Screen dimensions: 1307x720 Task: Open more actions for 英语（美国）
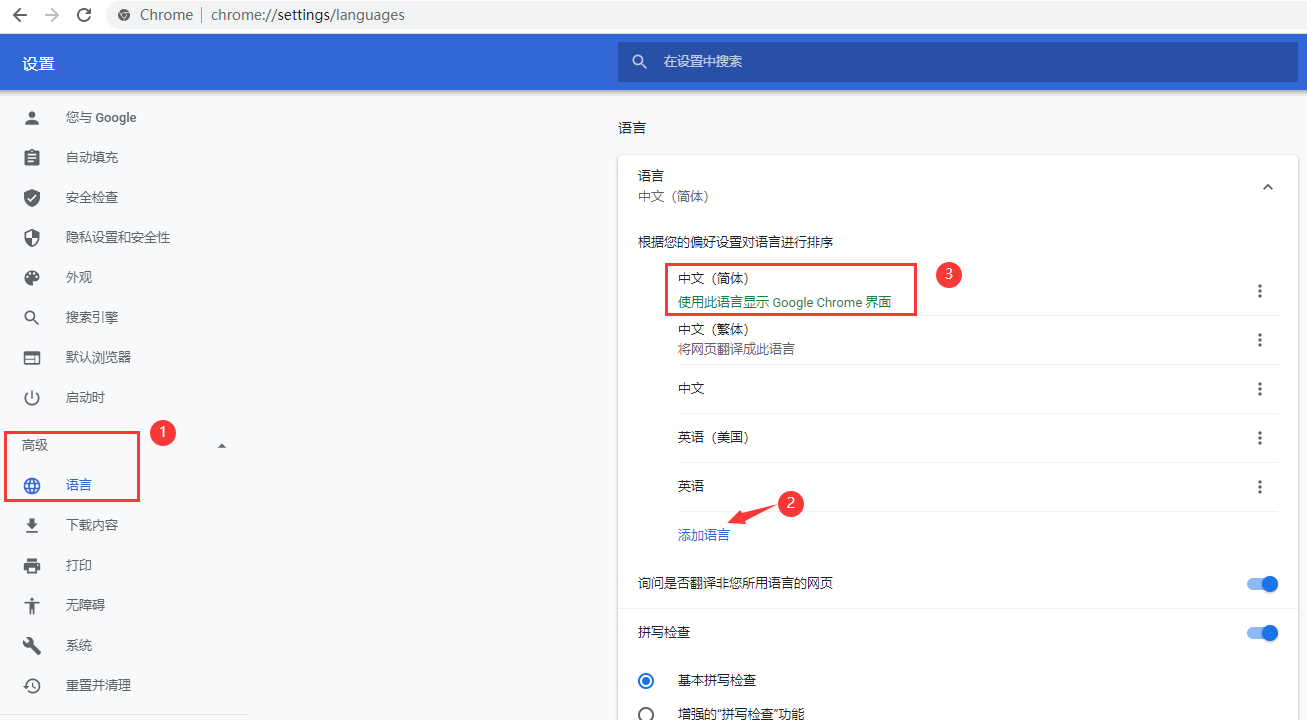(1260, 438)
